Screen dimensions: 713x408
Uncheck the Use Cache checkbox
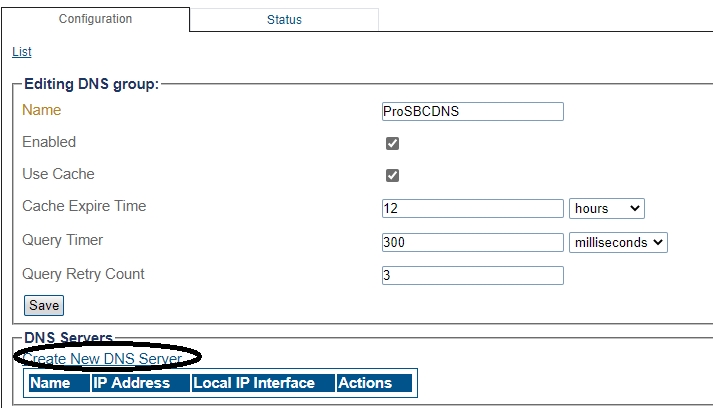coord(392,175)
